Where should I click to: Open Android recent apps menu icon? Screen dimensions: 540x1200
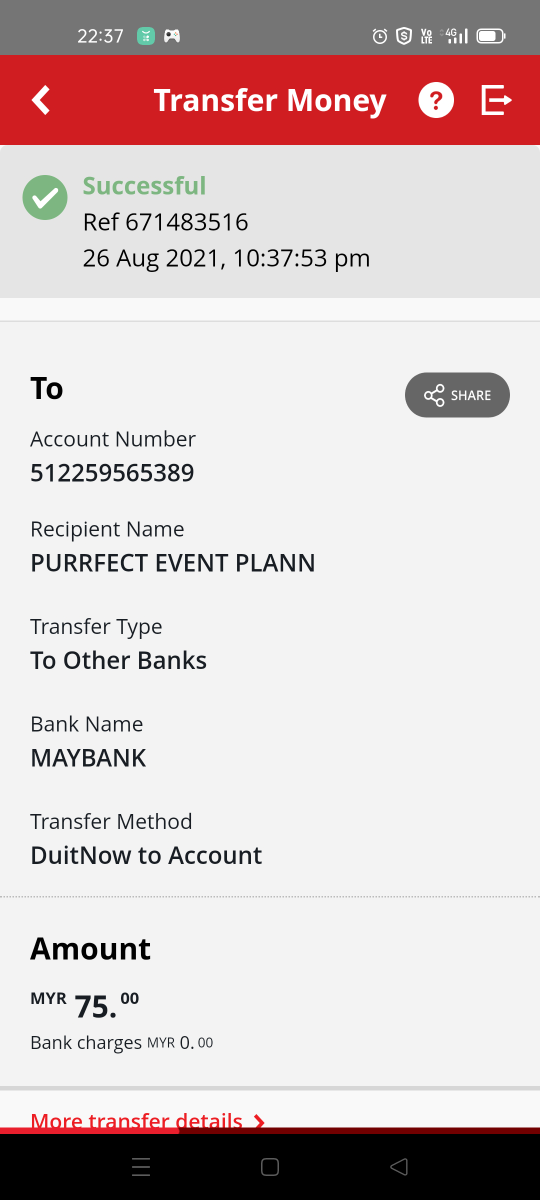pyautogui.click(x=141, y=1166)
